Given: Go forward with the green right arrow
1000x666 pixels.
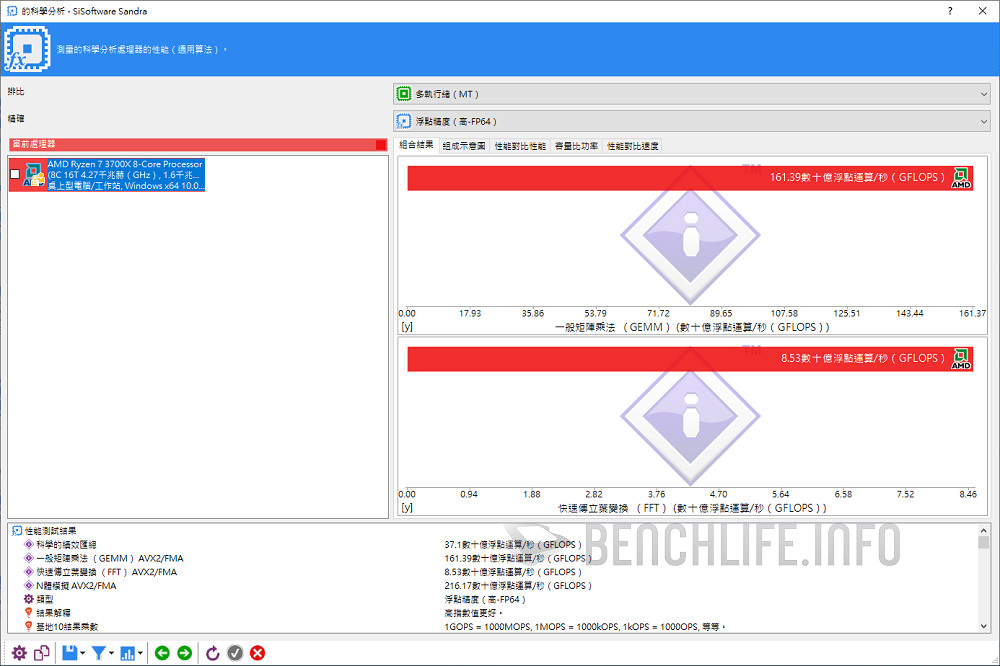Looking at the screenshot, I should tap(185, 653).
